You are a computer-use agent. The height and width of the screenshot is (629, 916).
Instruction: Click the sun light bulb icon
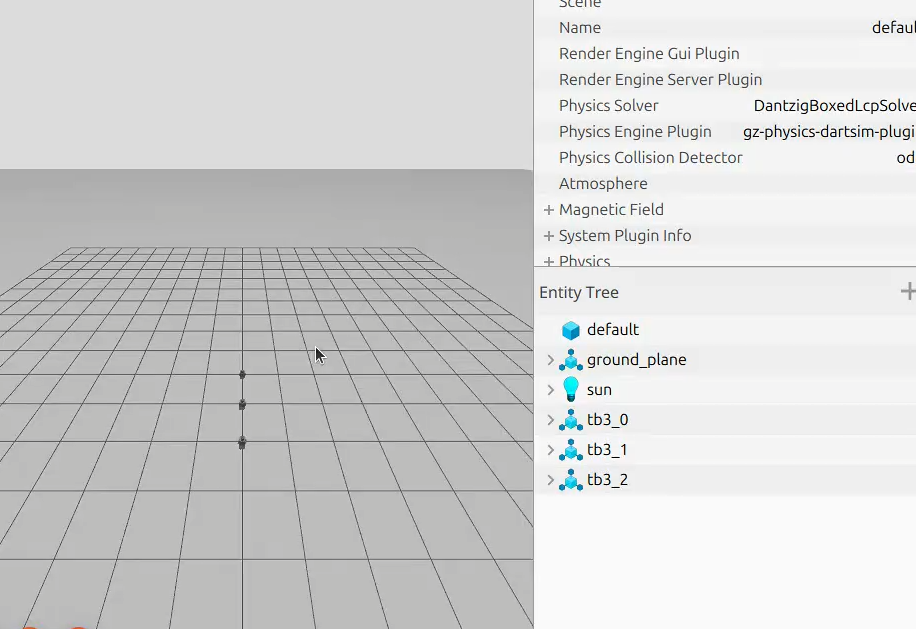(x=571, y=389)
